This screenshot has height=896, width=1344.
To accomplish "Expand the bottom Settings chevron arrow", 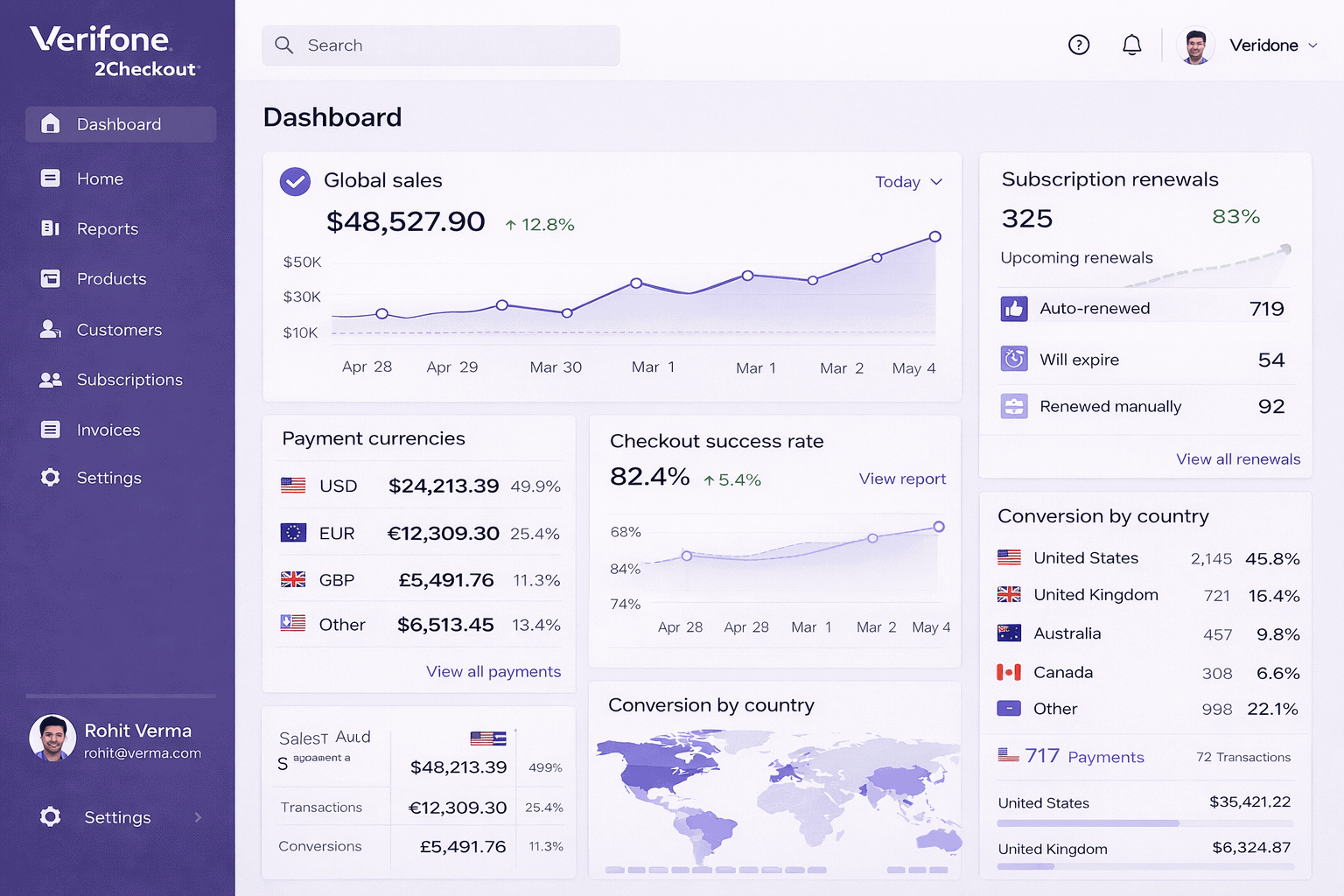I will pyautogui.click(x=198, y=817).
